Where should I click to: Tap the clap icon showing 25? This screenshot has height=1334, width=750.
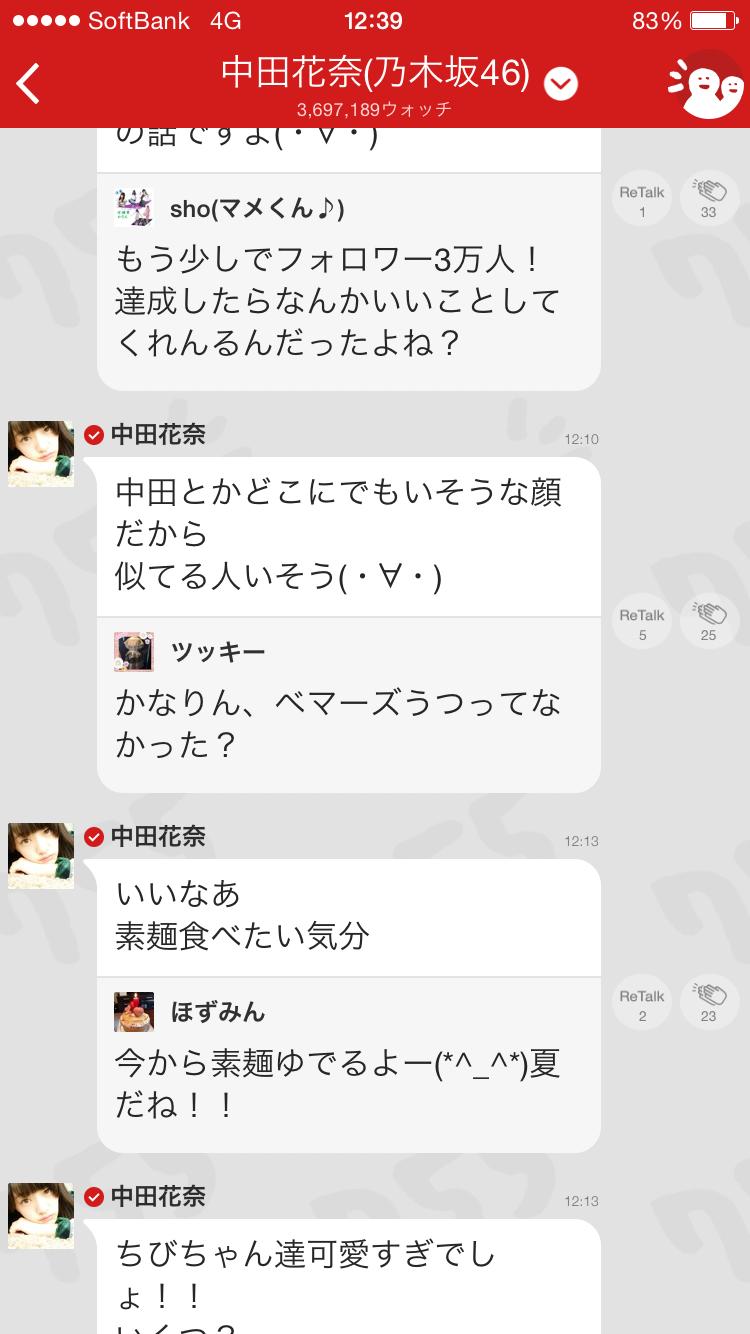[x=709, y=622]
